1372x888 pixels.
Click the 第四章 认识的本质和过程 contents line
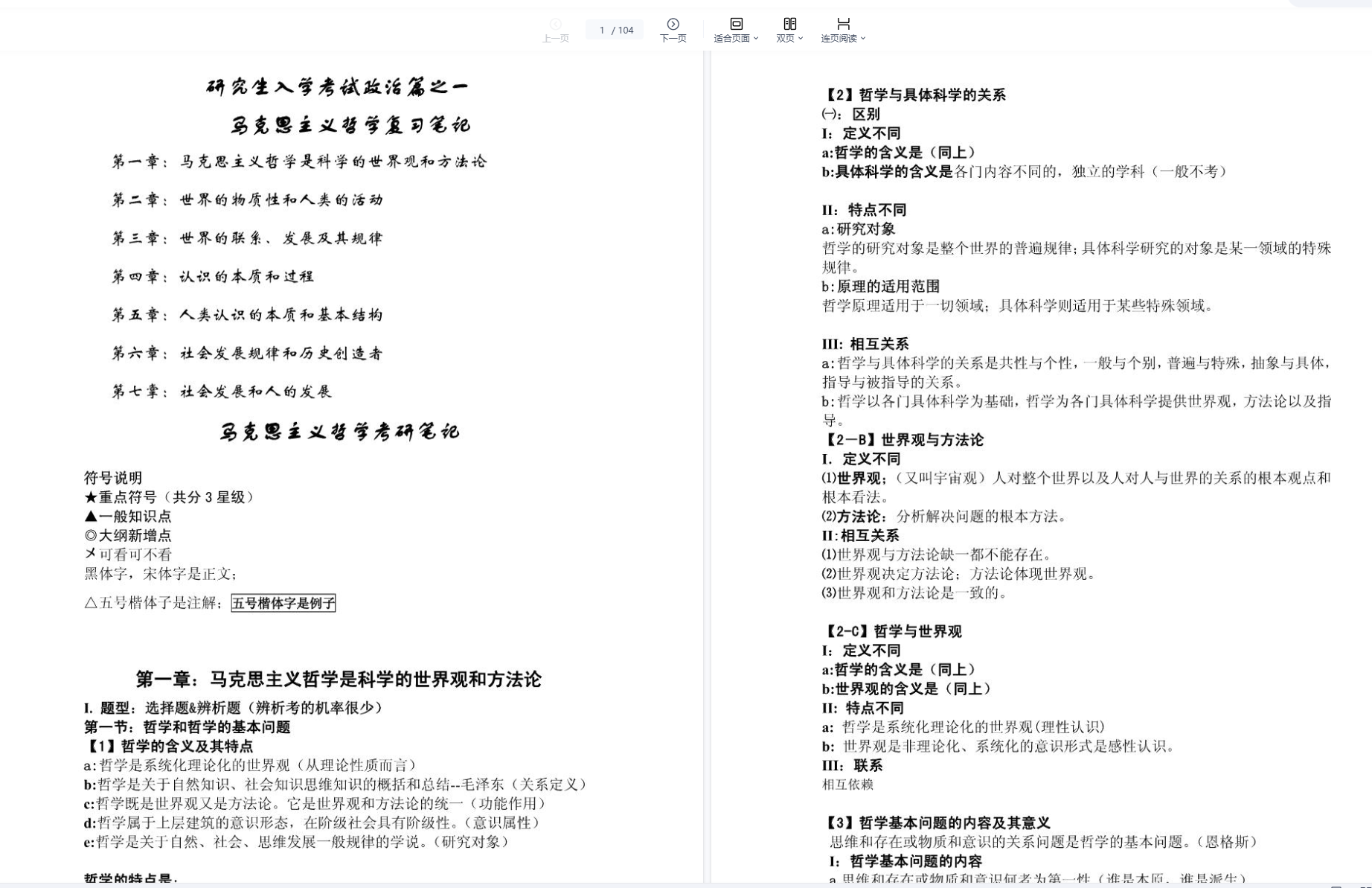(213, 277)
